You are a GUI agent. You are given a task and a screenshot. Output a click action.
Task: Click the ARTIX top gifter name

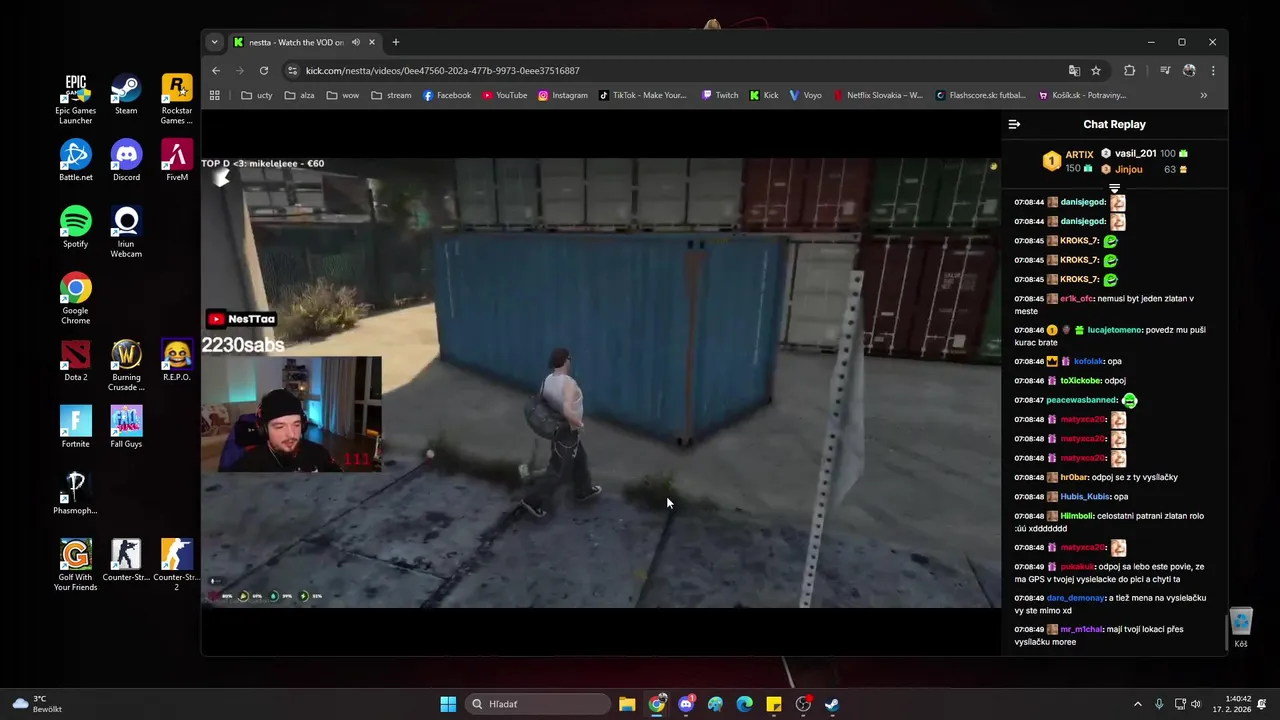click(x=1079, y=155)
